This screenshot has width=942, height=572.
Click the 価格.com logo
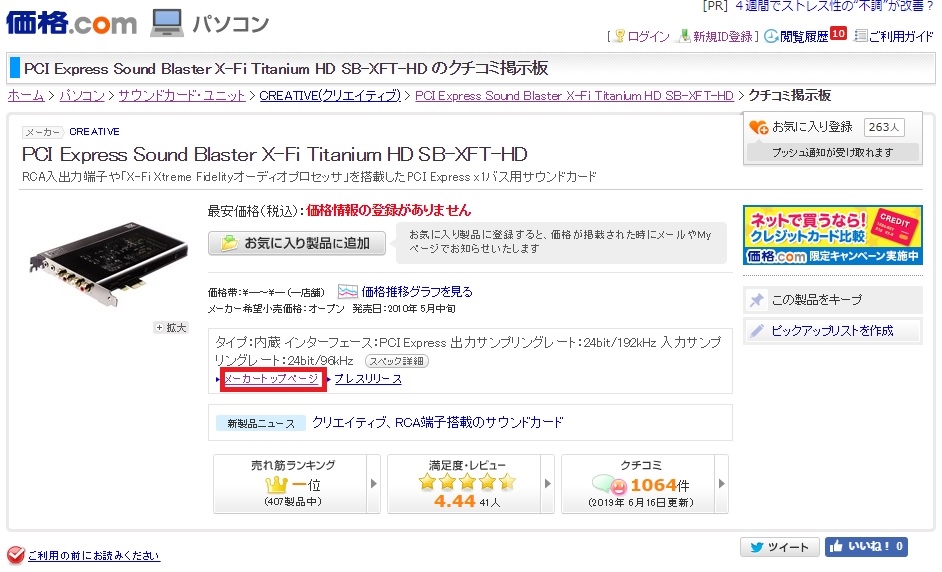[x=71, y=23]
